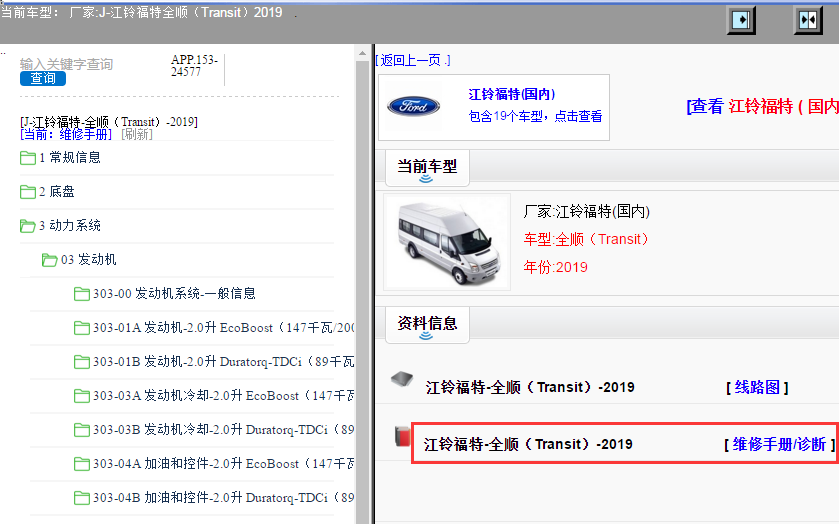Click the red book icon beside 维修手册 row
The width and height of the screenshot is (839, 524).
(402, 436)
